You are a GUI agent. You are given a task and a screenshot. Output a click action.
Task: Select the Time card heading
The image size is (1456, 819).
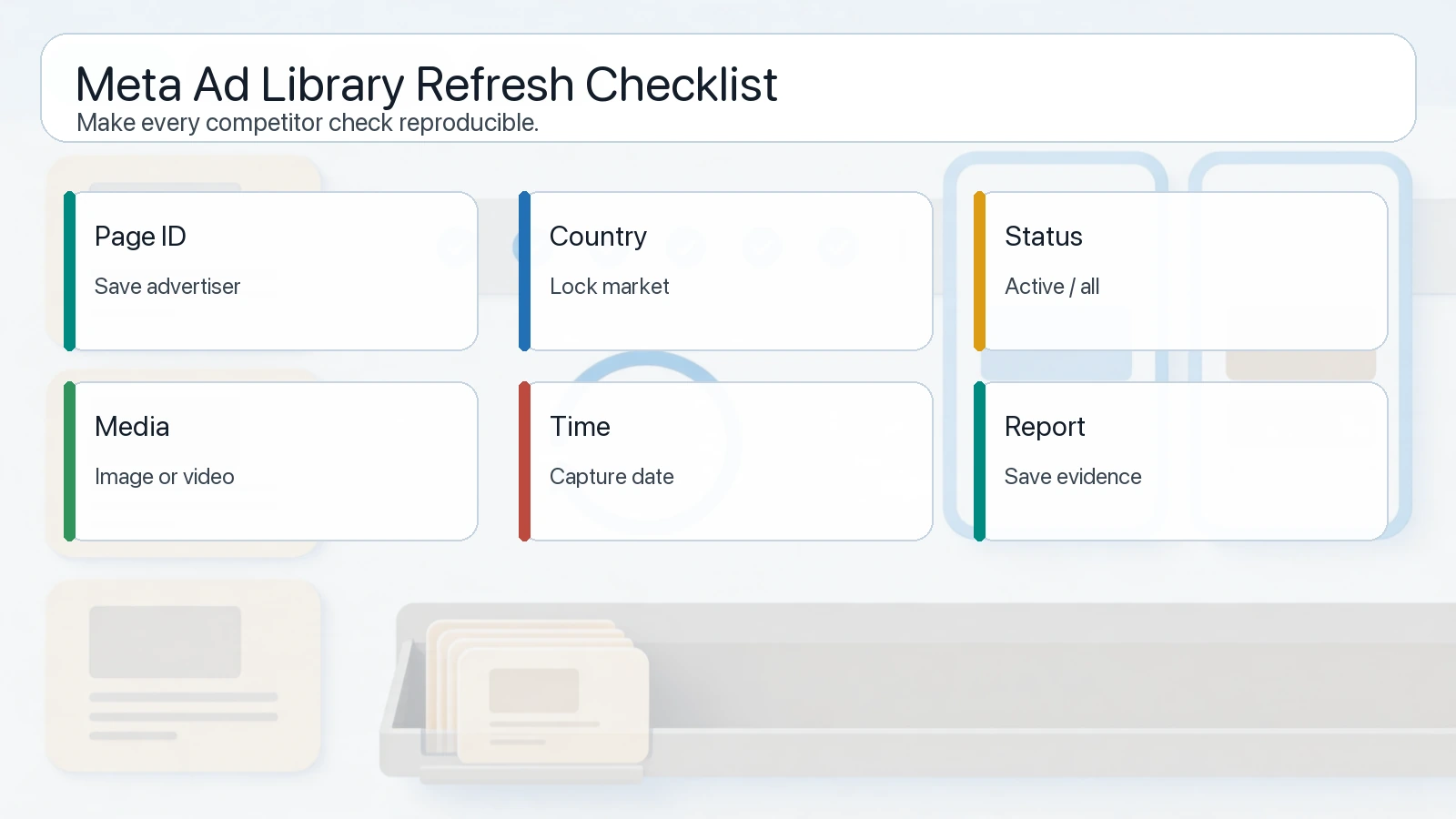[580, 427]
